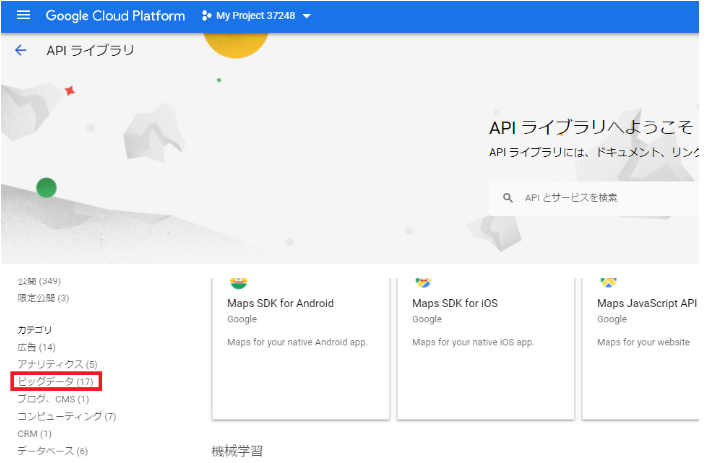The width and height of the screenshot is (707, 463).
Task: Click the Maps SDK for Android card icon
Action: (x=239, y=282)
